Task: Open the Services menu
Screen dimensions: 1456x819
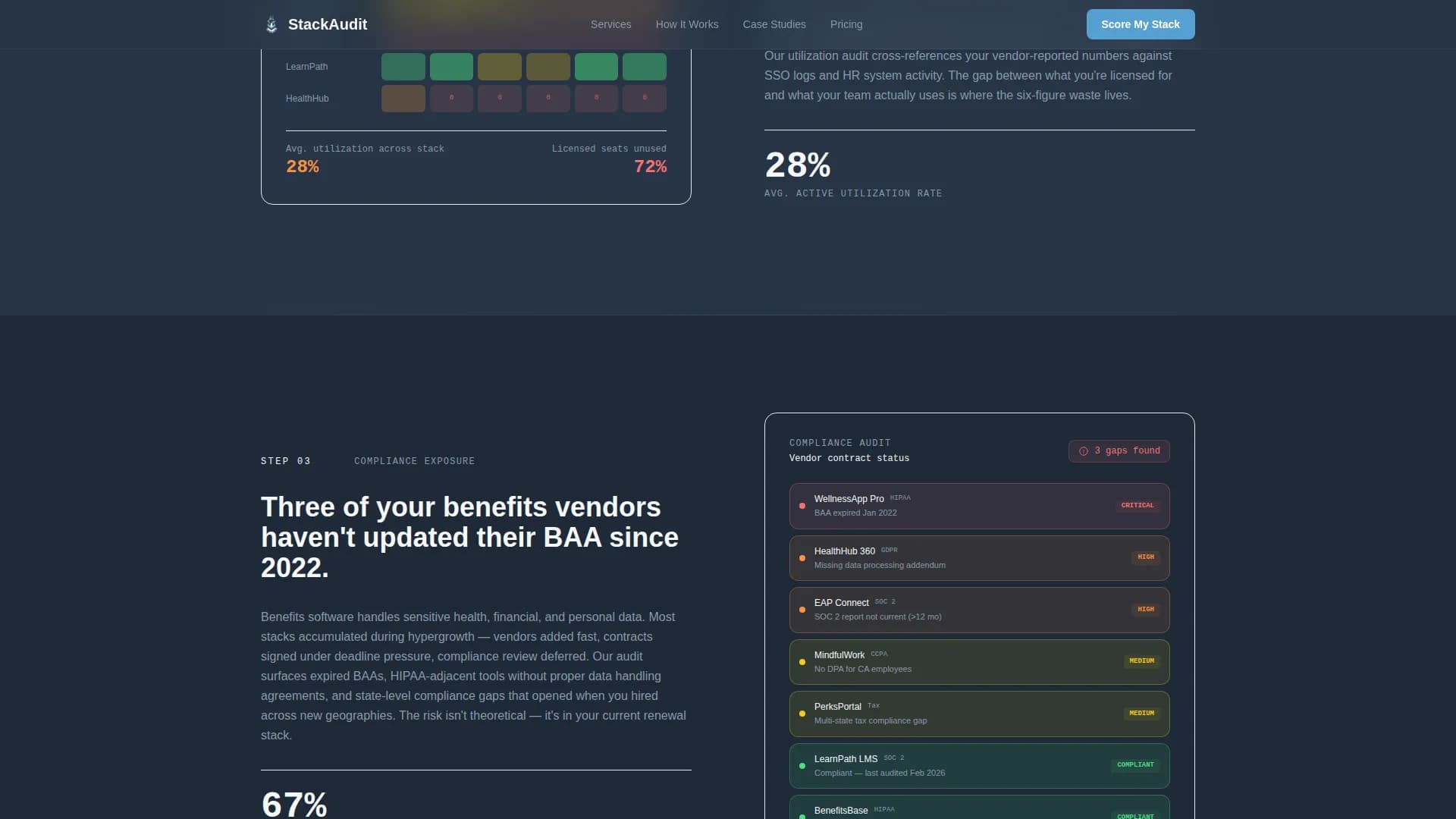Action: click(x=610, y=24)
